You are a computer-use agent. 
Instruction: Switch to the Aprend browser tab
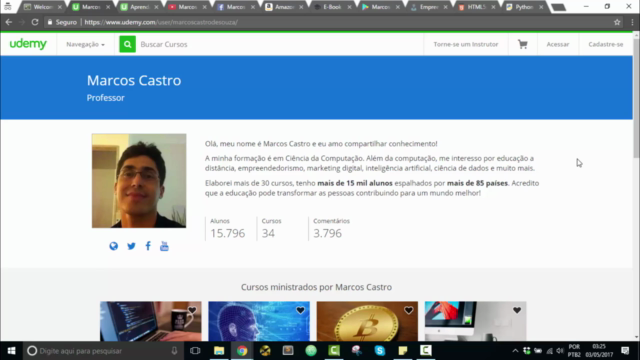coord(139,7)
